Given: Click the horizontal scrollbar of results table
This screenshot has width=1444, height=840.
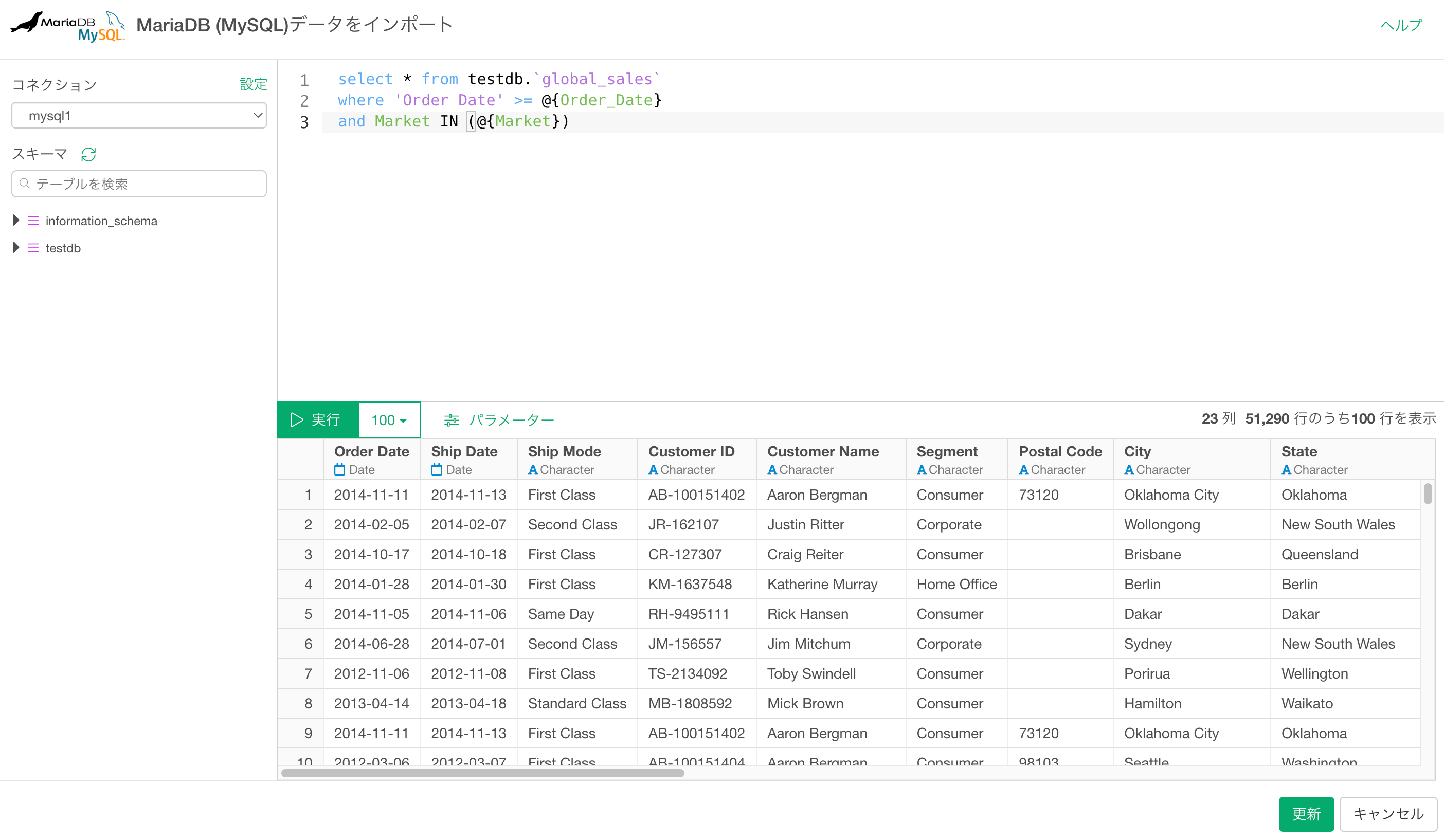Looking at the screenshot, I should pos(482,773).
